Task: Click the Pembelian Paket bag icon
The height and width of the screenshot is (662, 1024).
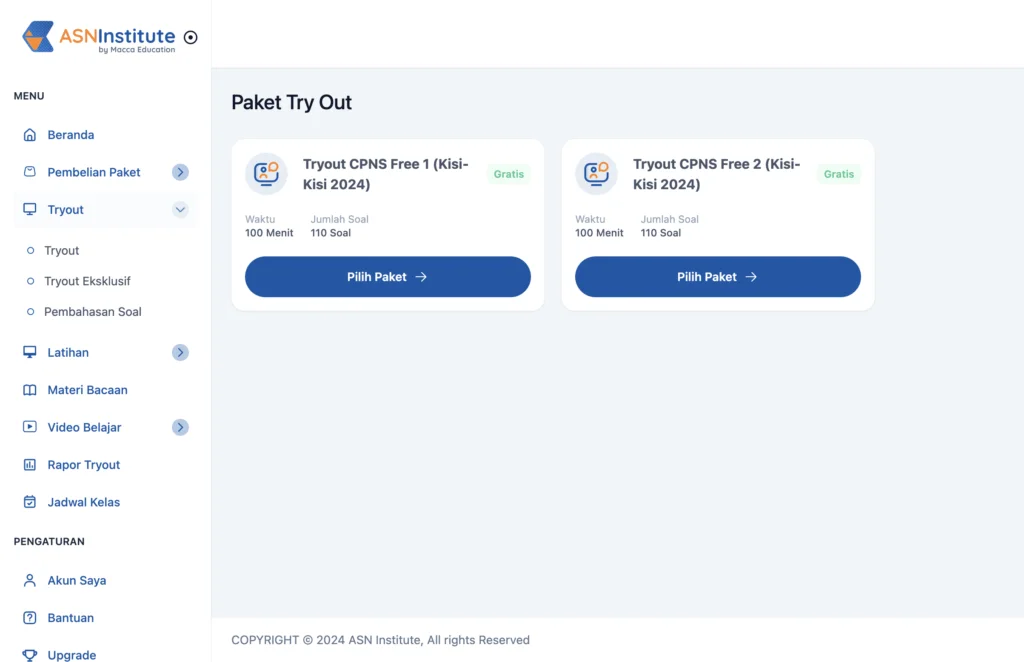Action: [x=29, y=172]
